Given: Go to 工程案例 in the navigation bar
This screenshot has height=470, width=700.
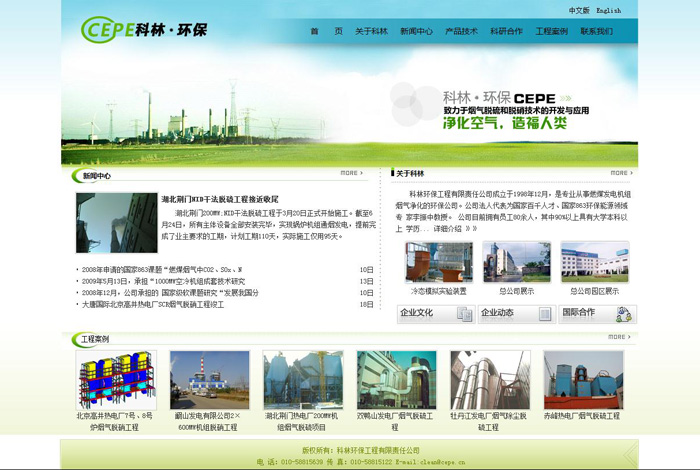Looking at the screenshot, I should (552, 31).
